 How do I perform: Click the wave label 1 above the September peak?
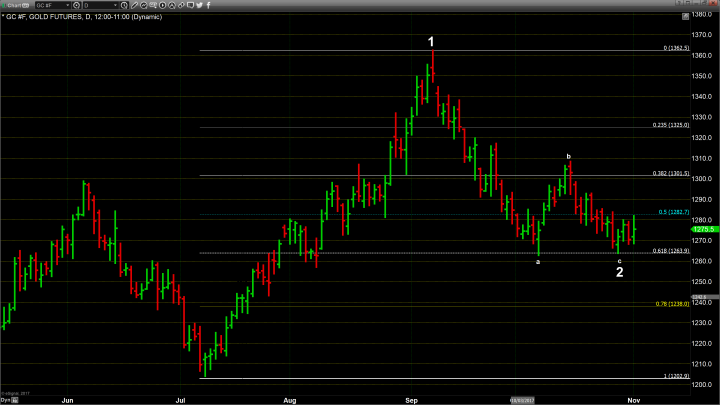point(431,42)
